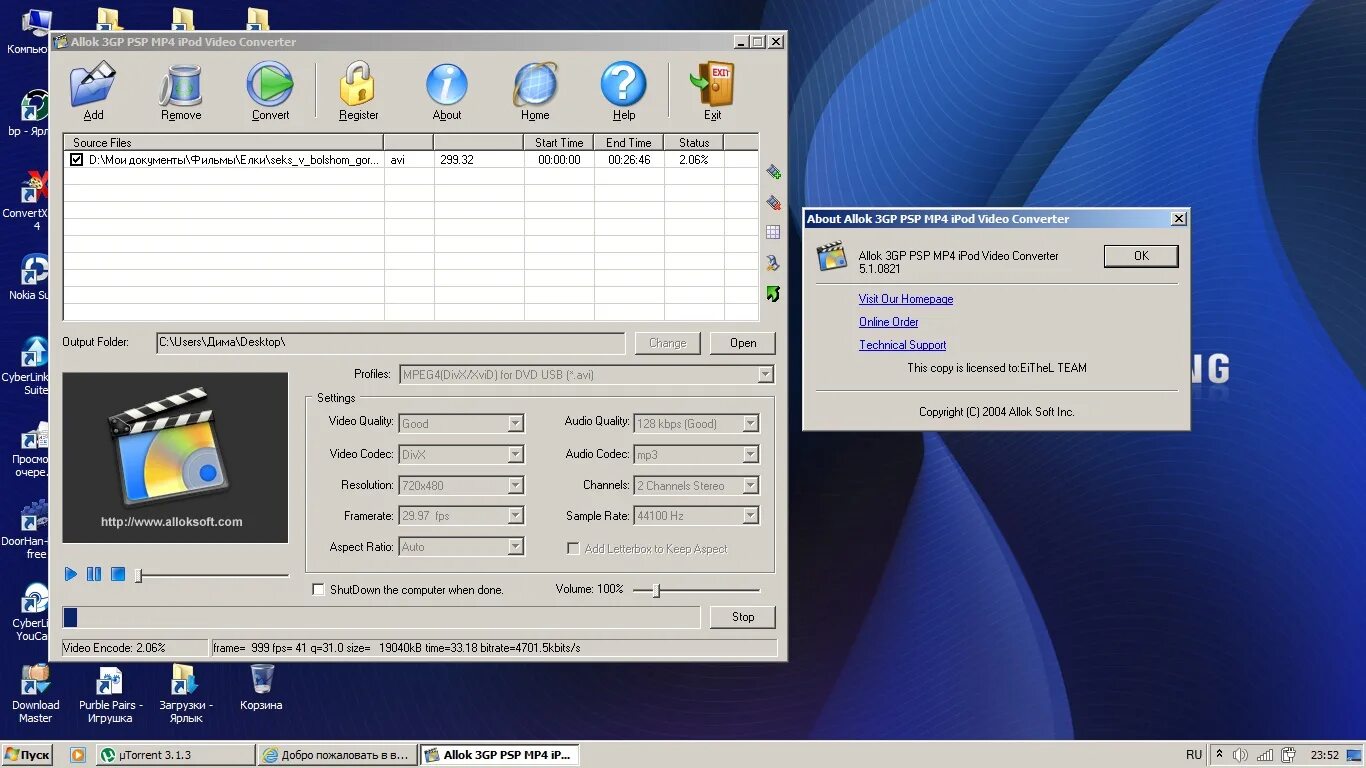Open Download Master desktop shortcut
Viewport: 1366px width, 768px height.
35,694
